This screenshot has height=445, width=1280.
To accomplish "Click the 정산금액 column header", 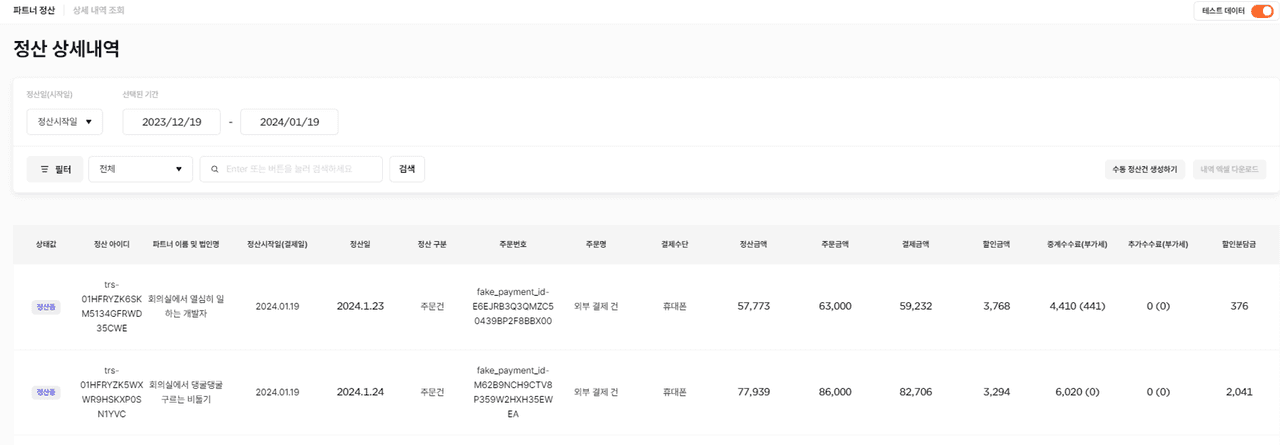I will pos(753,244).
